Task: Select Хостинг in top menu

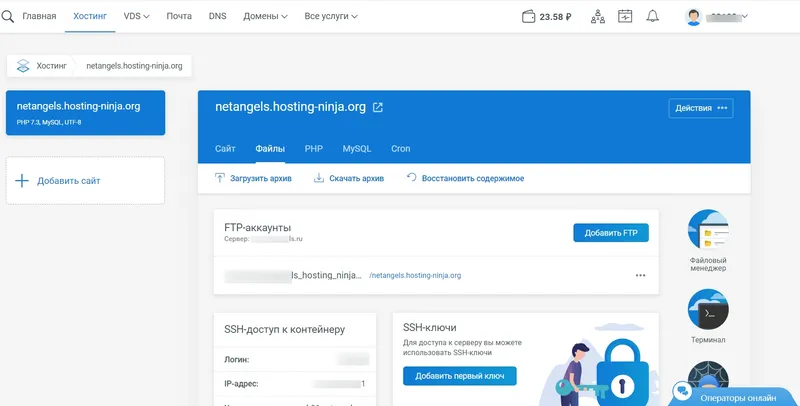Action: click(x=90, y=16)
